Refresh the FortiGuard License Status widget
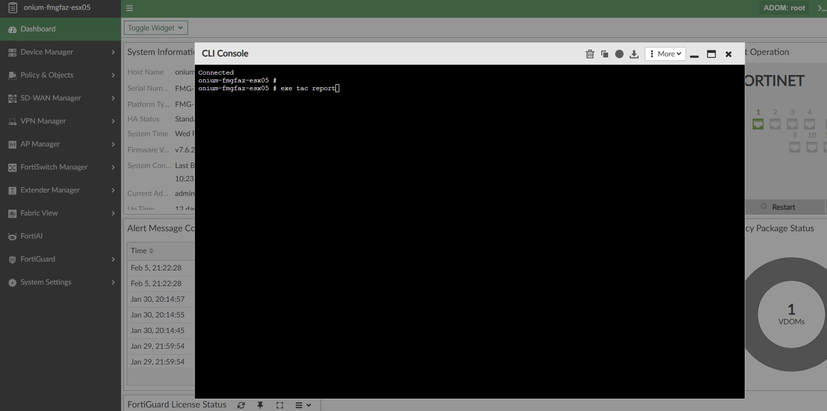This screenshot has width=827, height=411. [x=241, y=405]
